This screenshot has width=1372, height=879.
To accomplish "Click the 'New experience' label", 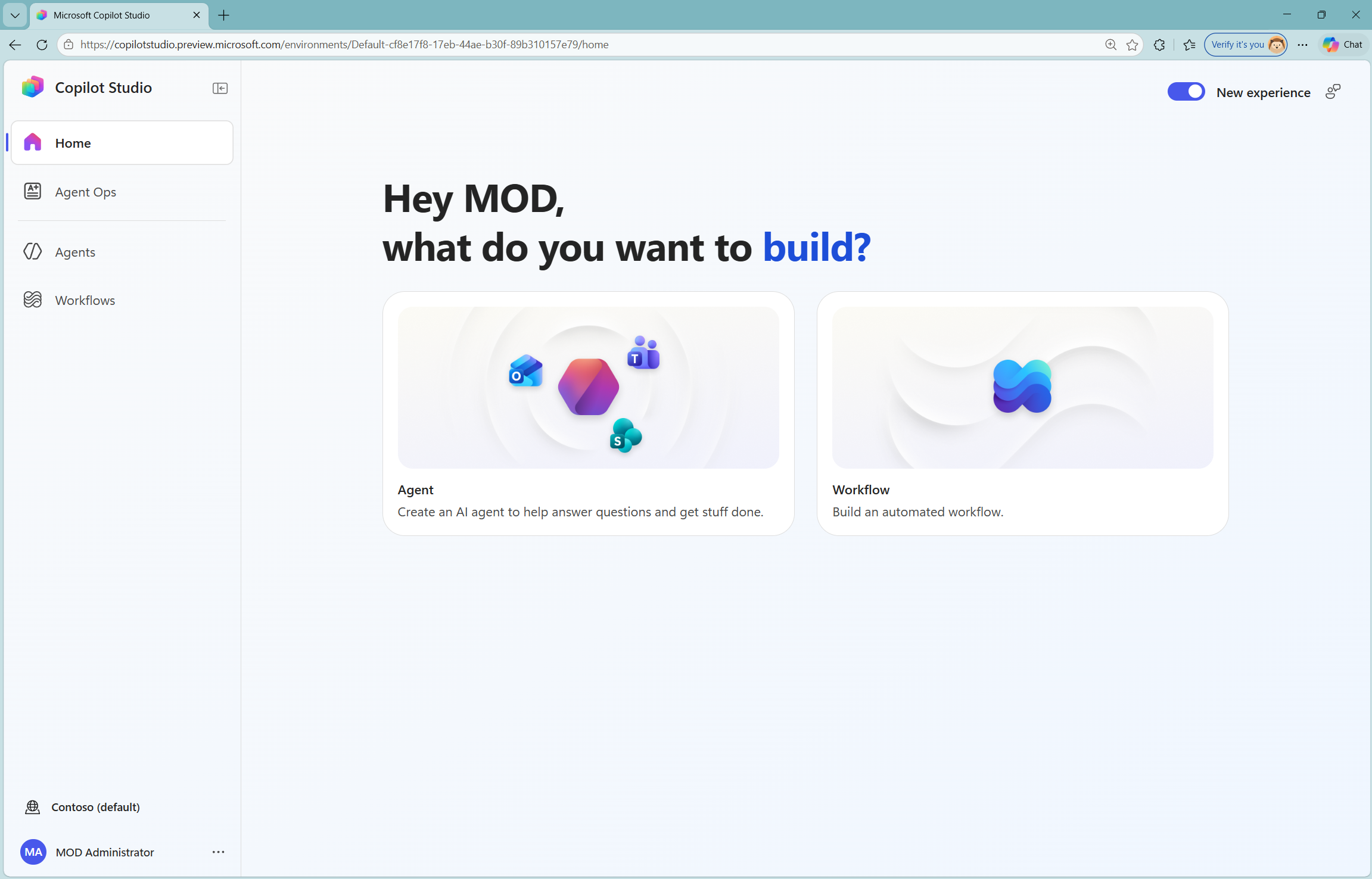I will point(1263,92).
